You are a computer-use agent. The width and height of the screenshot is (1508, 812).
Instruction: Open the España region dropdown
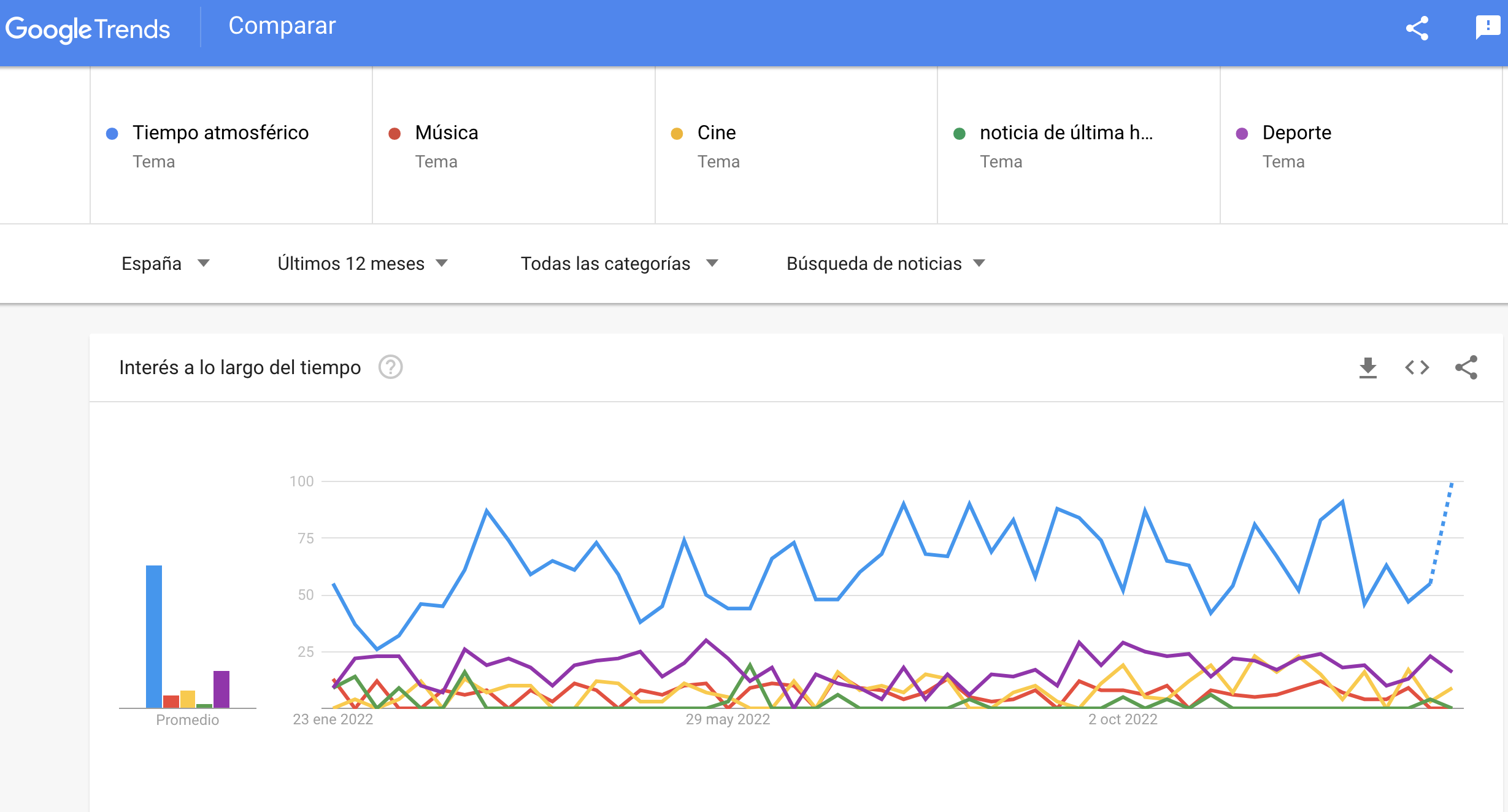tap(165, 264)
